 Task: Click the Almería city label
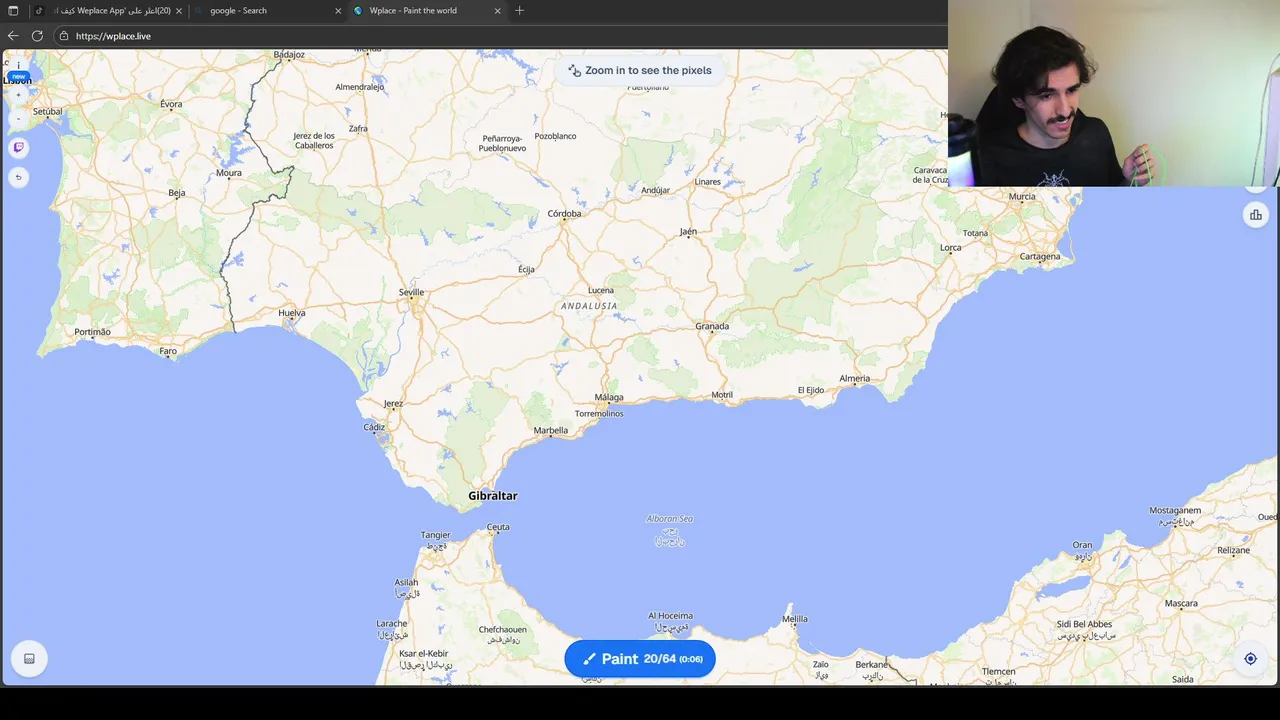point(854,378)
